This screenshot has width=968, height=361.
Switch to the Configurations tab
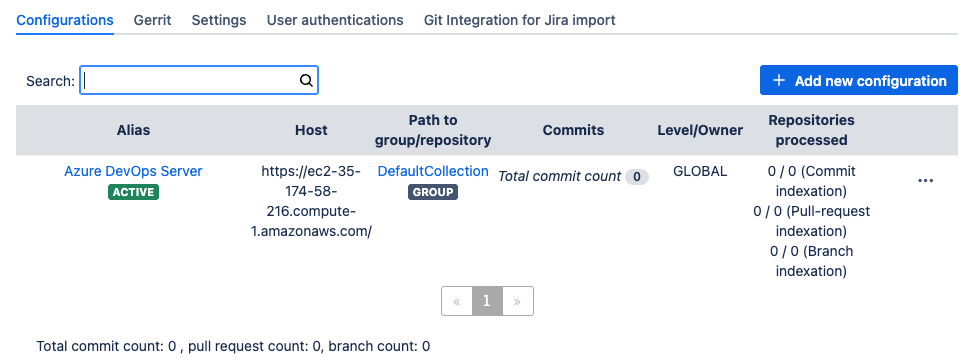pyautogui.click(x=65, y=20)
